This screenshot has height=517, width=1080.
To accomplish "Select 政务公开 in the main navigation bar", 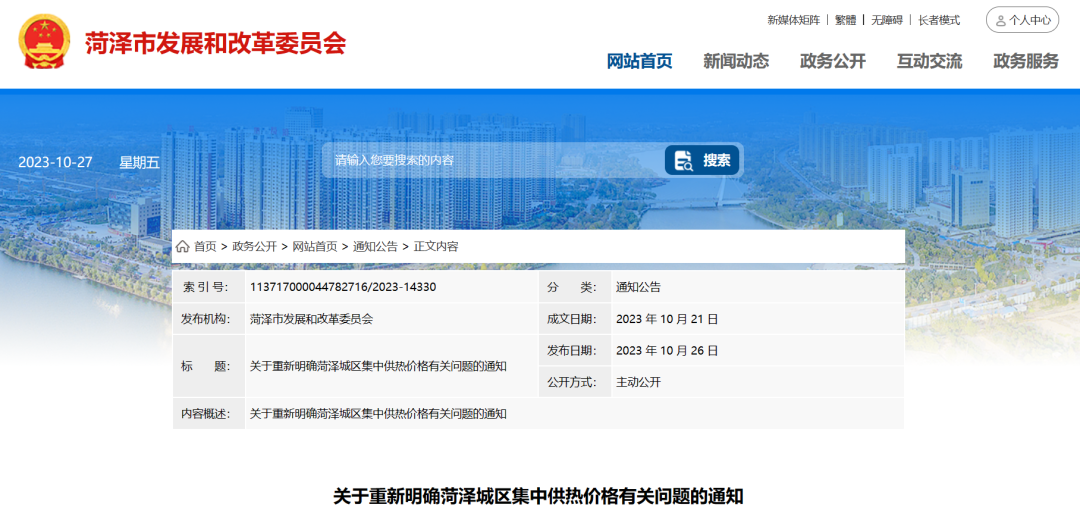I will 832,61.
